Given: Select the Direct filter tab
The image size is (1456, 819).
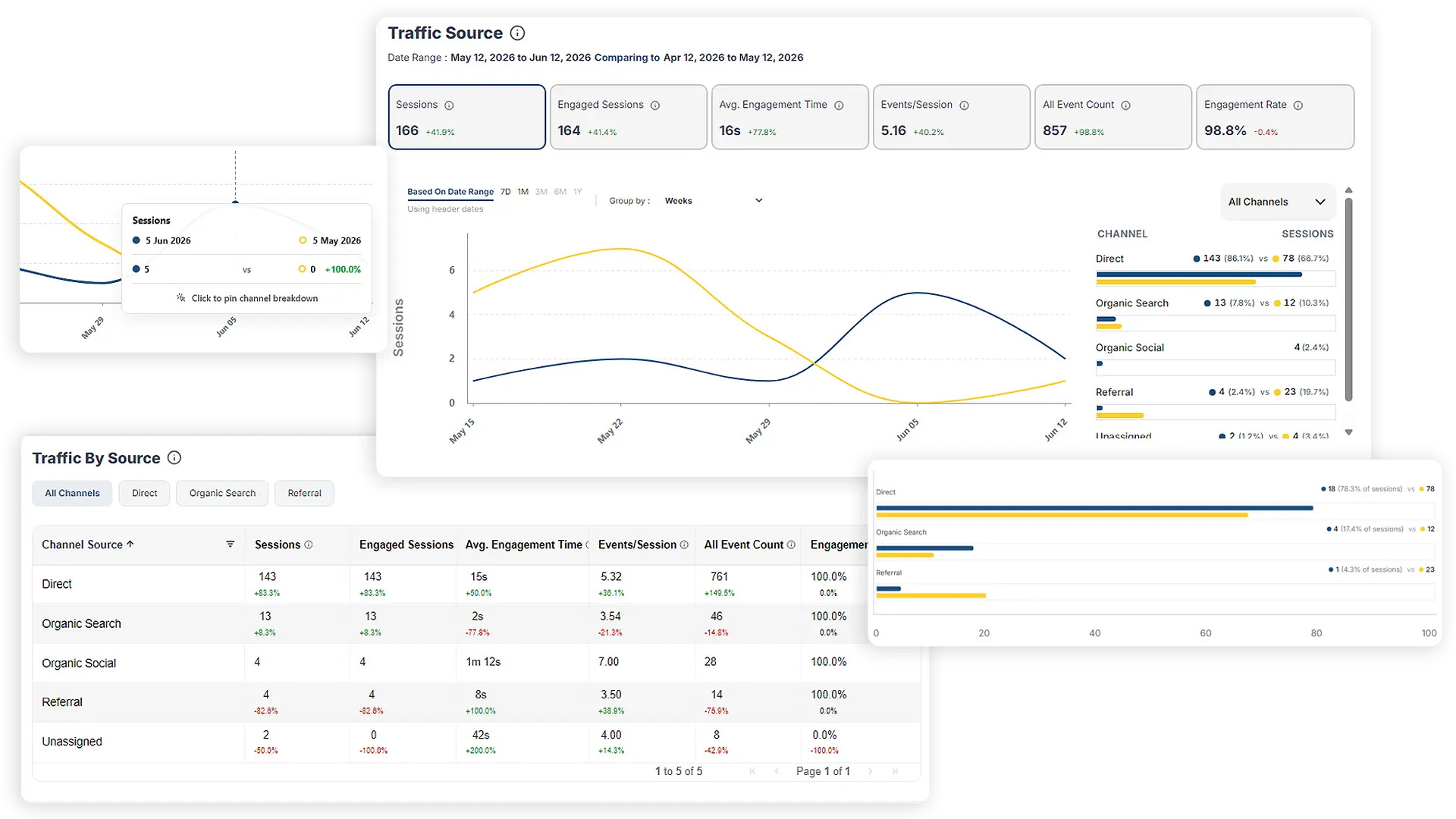Looking at the screenshot, I should (x=144, y=493).
